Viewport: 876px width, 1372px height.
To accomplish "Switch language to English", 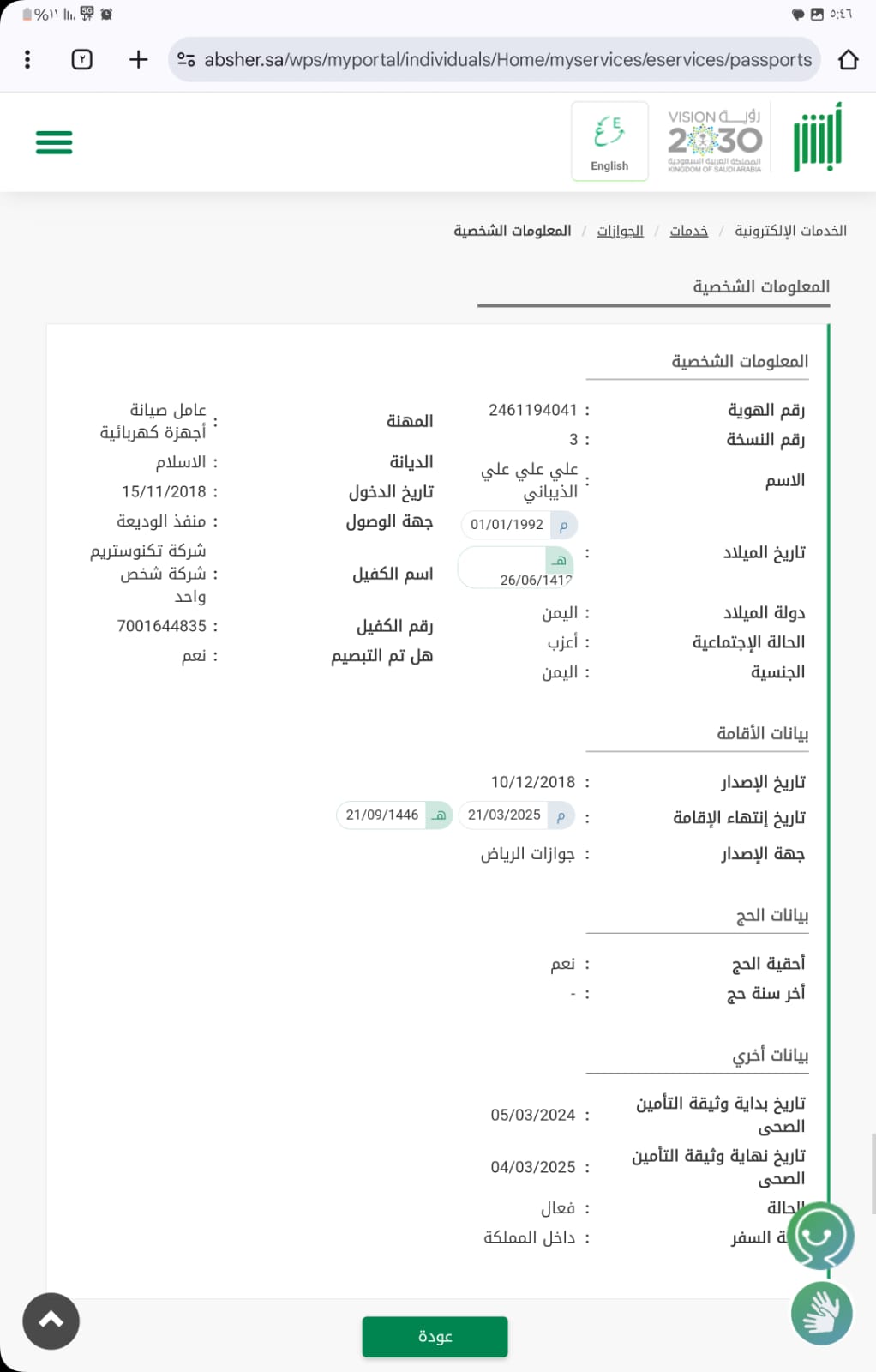I will [609, 141].
